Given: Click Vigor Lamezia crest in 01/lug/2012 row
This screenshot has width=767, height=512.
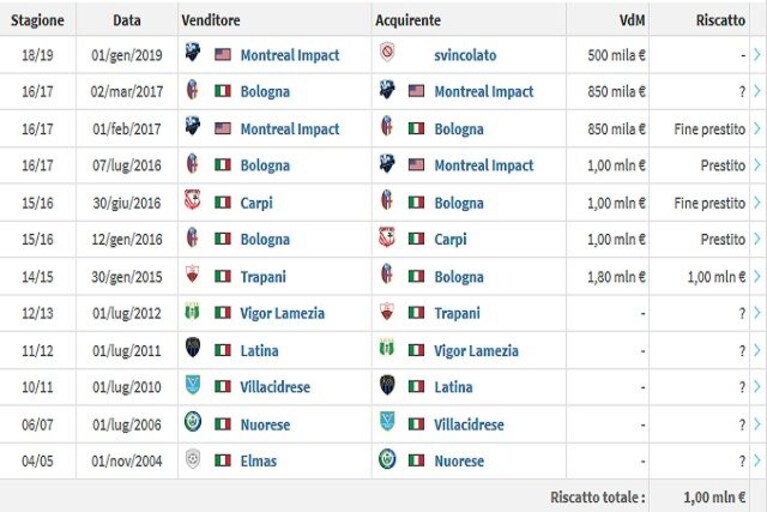Looking at the screenshot, I should pyautogui.click(x=192, y=311).
